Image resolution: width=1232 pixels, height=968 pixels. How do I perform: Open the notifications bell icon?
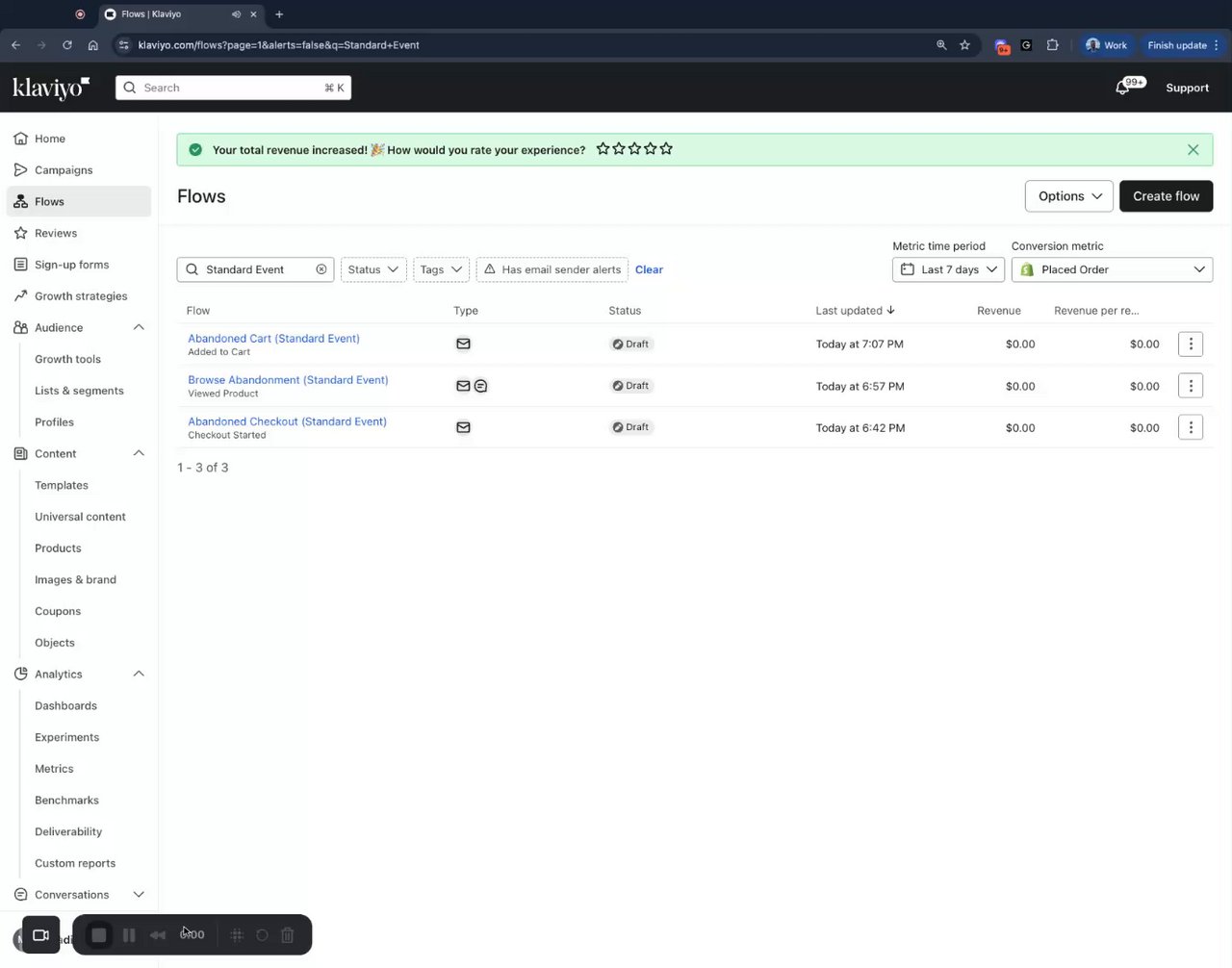point(1122,88)
